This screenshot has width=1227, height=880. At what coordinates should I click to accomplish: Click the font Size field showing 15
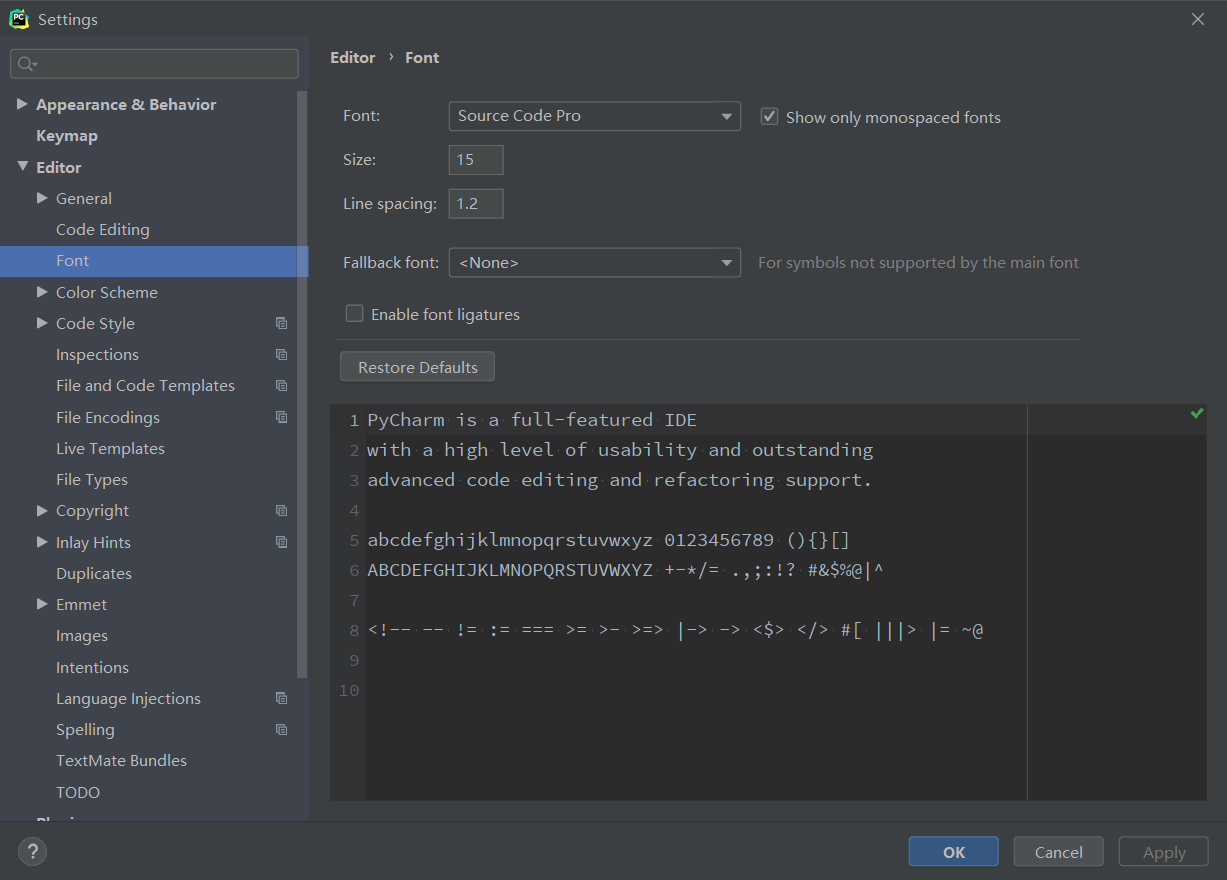pyautogui.click(x=476, y=160)
